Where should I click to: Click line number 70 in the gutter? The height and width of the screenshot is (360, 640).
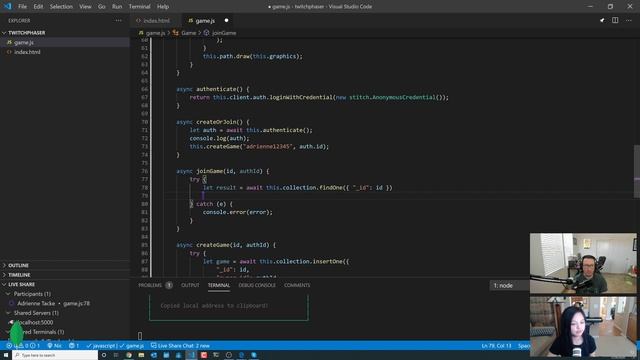[x=144, y=122]
